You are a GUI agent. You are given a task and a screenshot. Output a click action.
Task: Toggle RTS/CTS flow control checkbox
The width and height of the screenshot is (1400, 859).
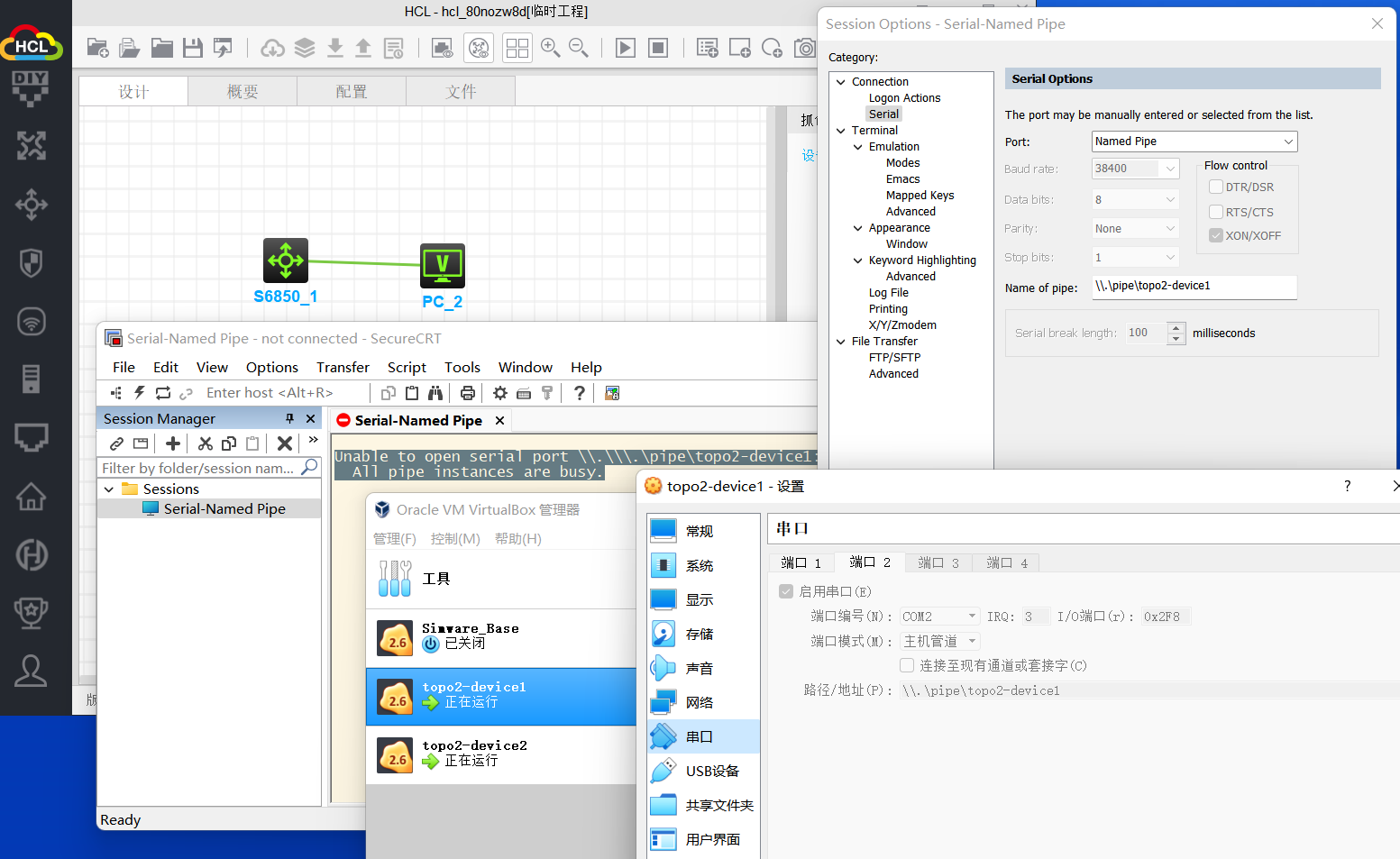tap(1216, 212)
